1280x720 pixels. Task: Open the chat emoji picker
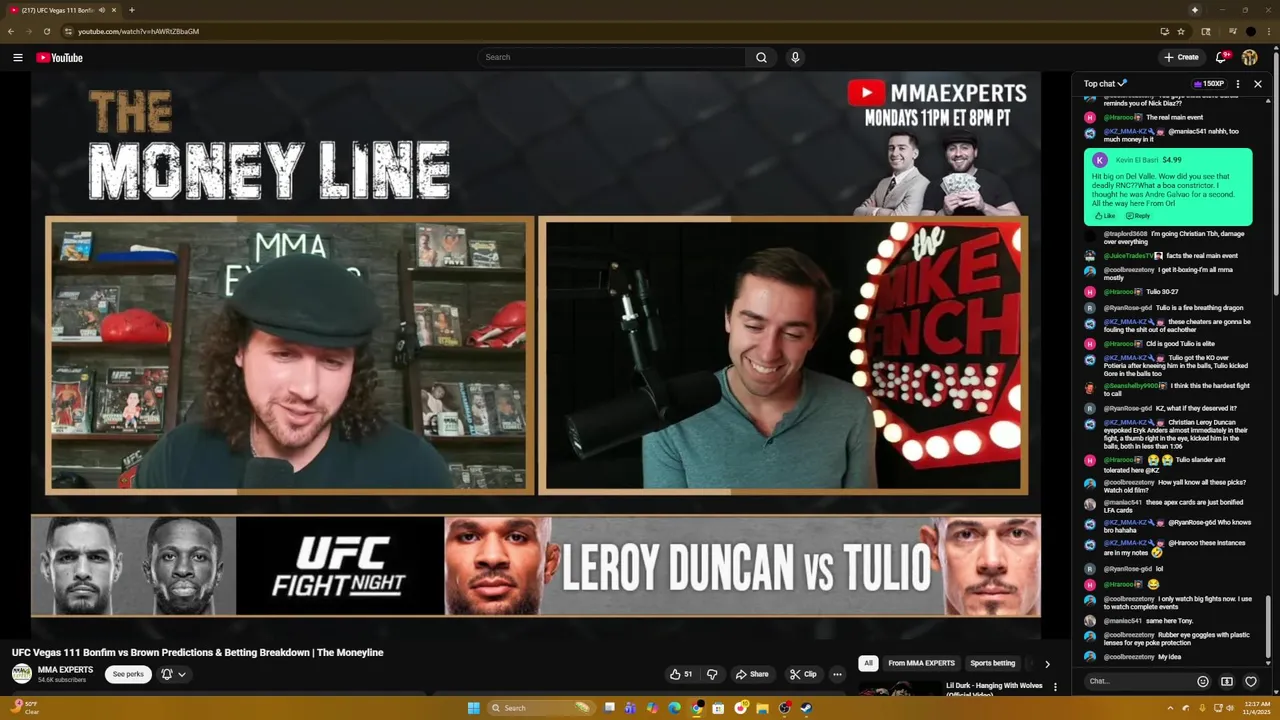pyautogui.click(x=1203, y=681)
